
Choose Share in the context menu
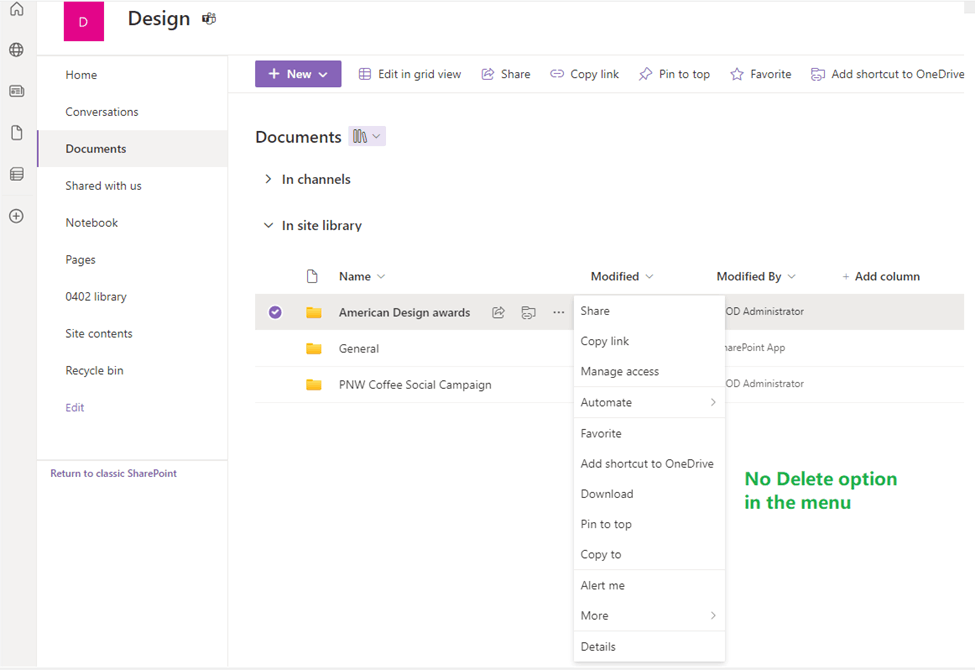pos(649,310)
